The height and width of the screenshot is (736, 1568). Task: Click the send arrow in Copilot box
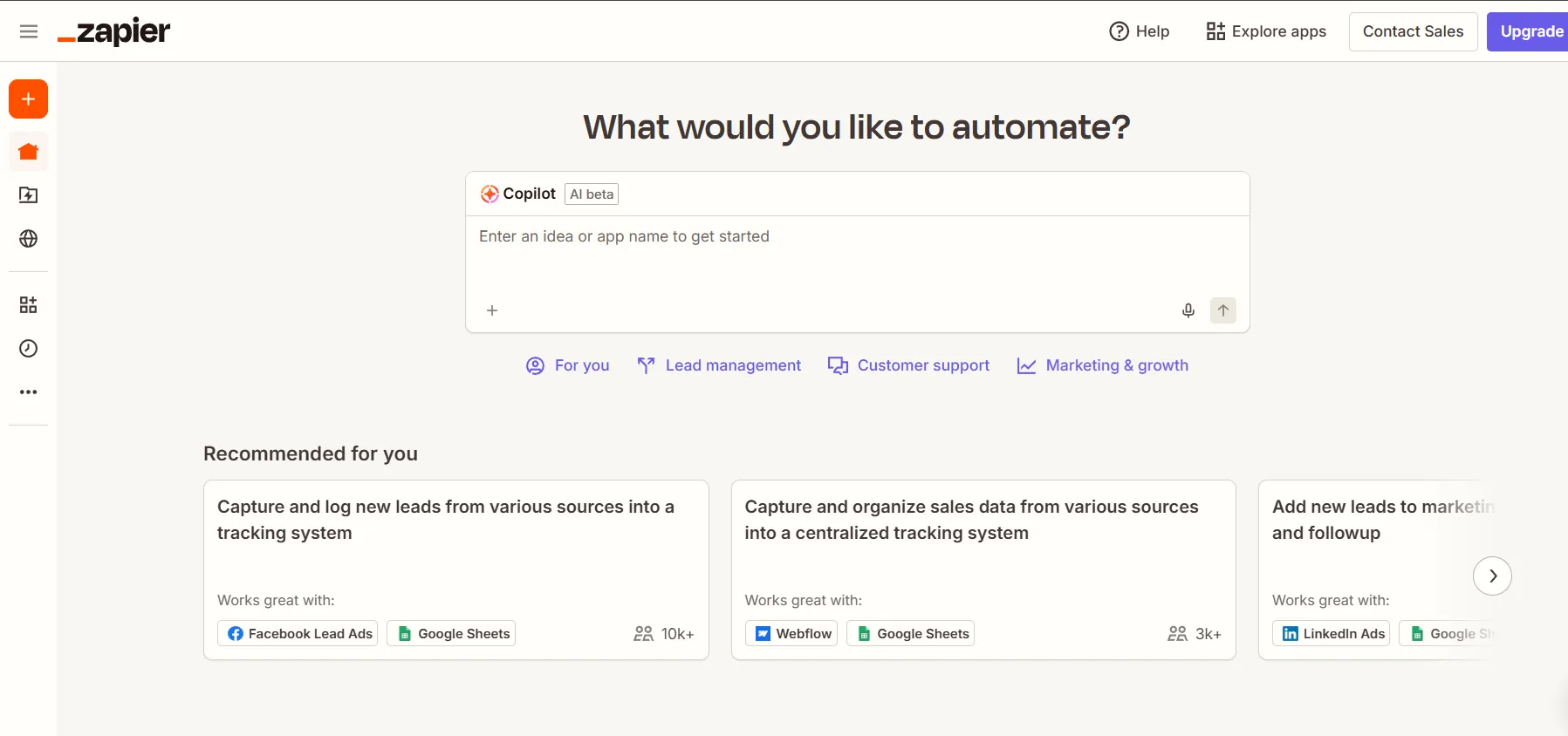pos(1222,310)
